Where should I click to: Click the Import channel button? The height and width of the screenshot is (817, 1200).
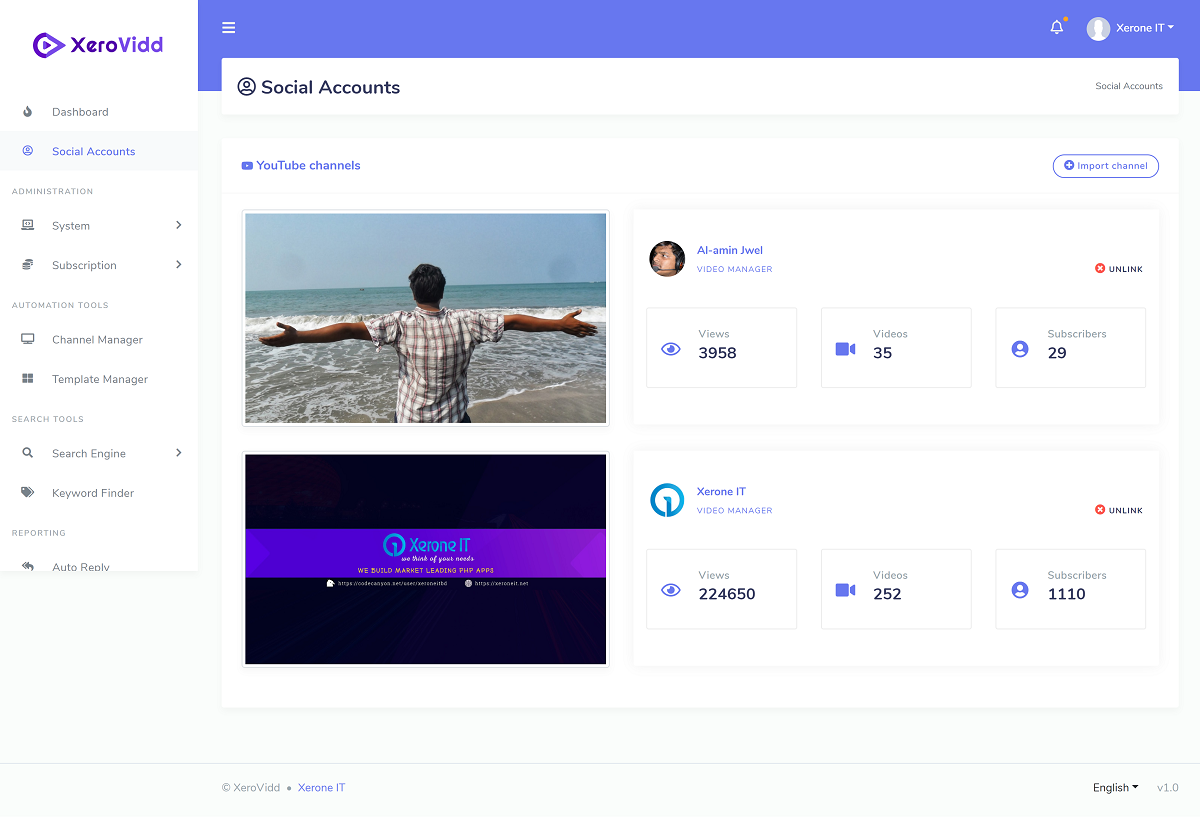tap(1106, 166)
